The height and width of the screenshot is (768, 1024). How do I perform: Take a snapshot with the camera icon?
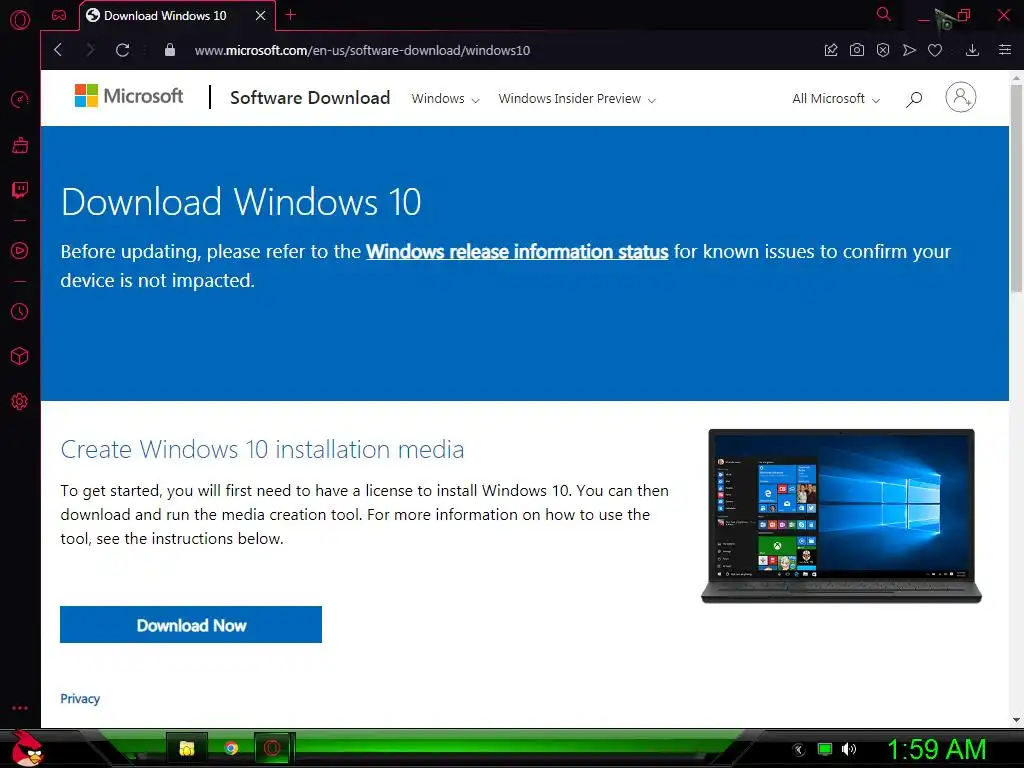pos(857,50)
